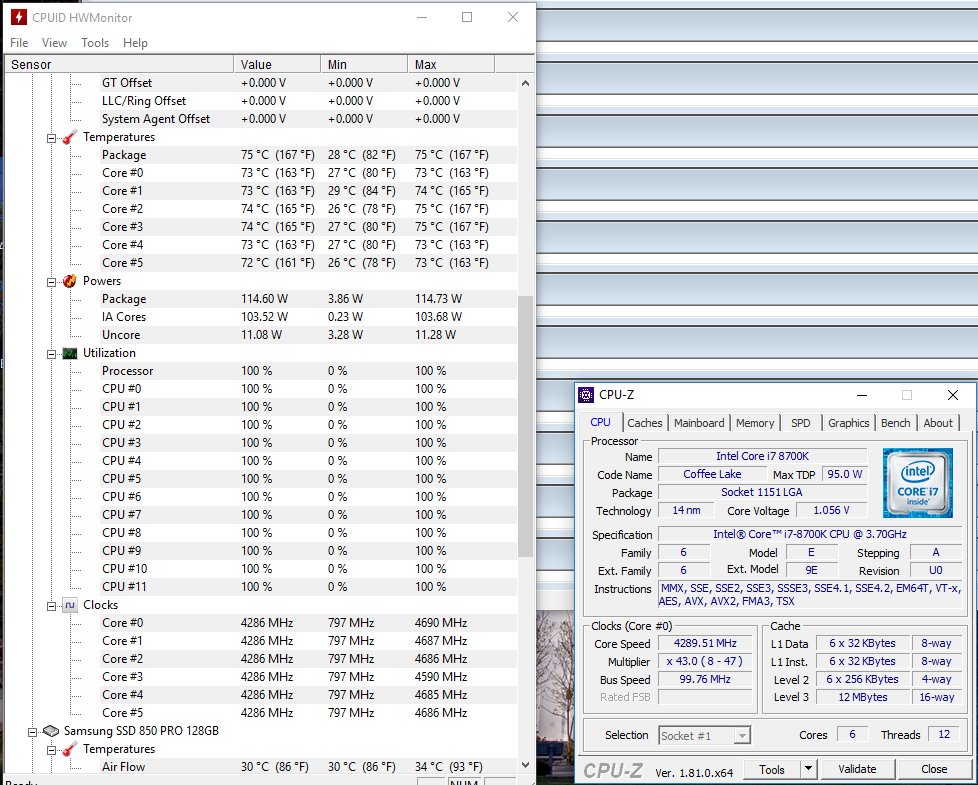Click the HWMonitor vertical scrollbar thumb
This screenshot has width=978, height=785.
[525, 426]
